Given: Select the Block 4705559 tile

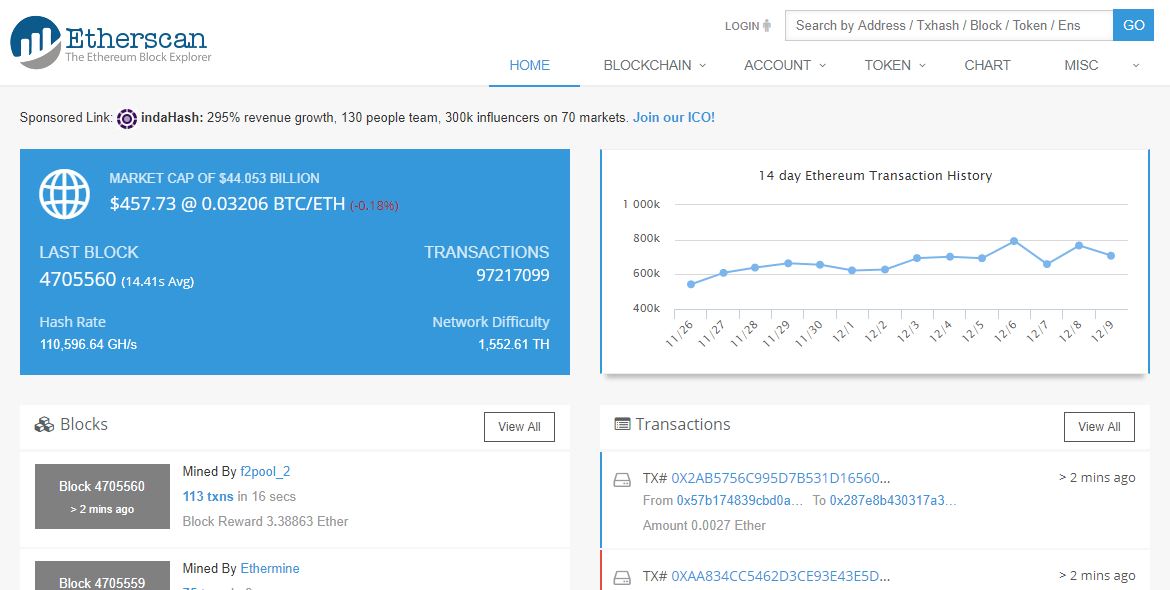Looking at the screenshot, I should pos(102,576).
